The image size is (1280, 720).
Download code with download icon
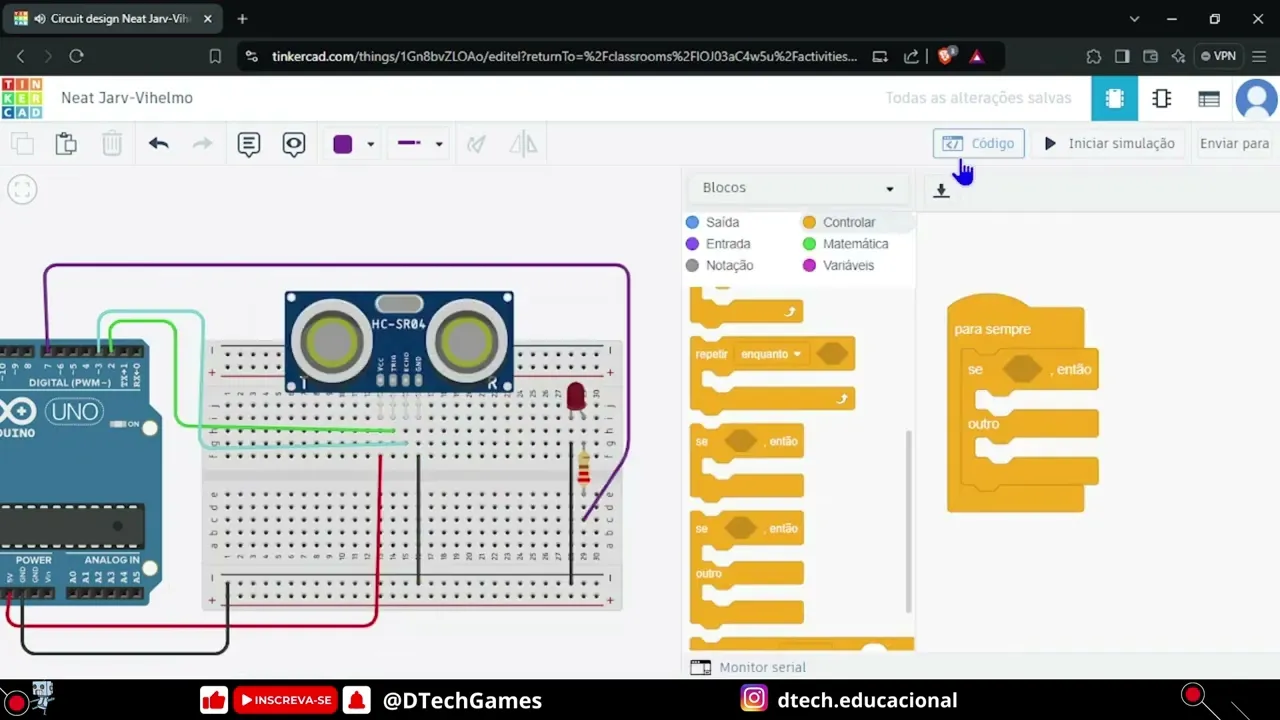click(x=941, y=190)
